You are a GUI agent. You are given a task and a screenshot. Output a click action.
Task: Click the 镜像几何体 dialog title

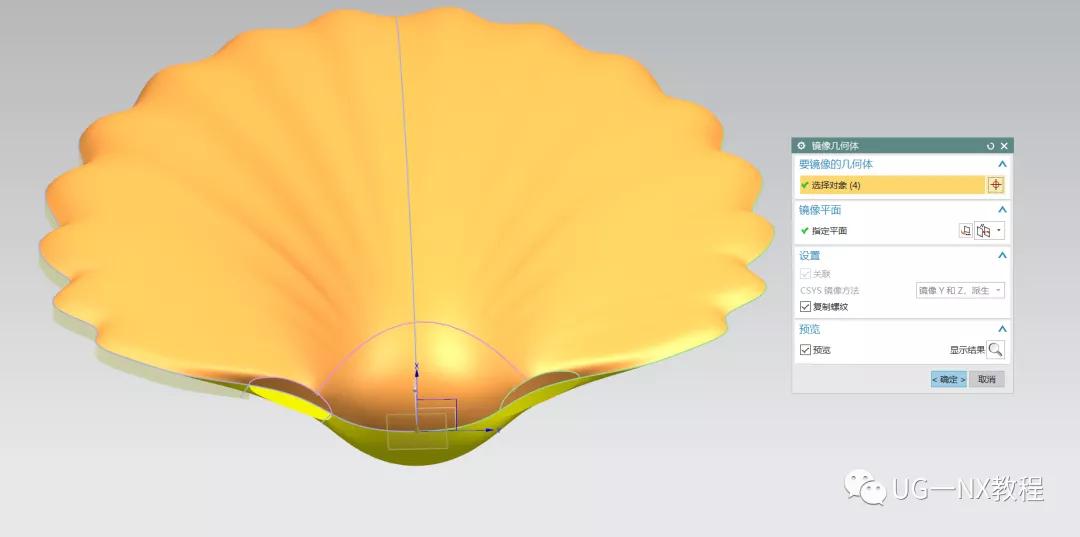pos(835,146)
